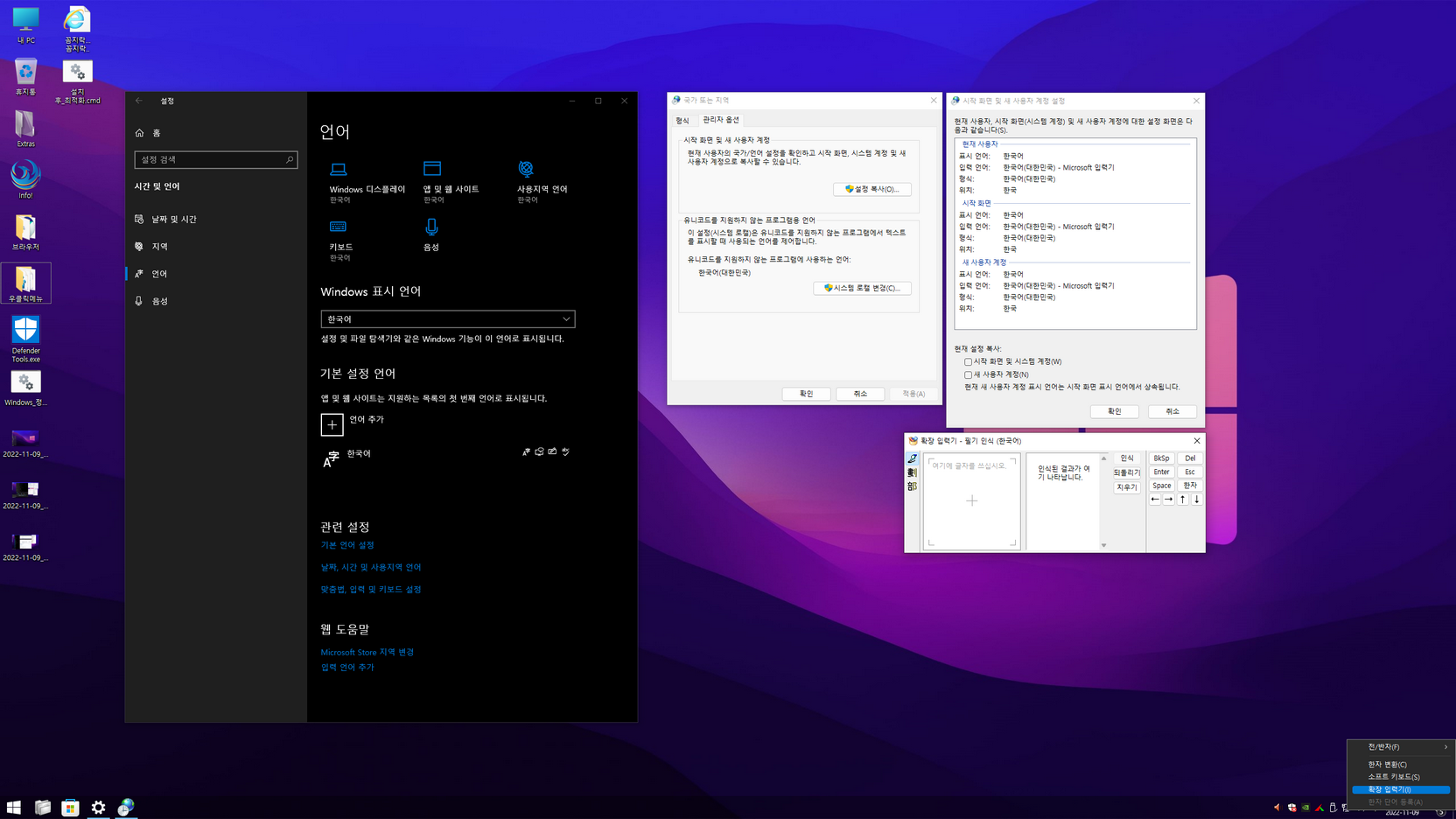This screenshot has height=819, width=1456.
Task: Select radical mode icon in 확장 입력기
Action: (x=913, y=486)
